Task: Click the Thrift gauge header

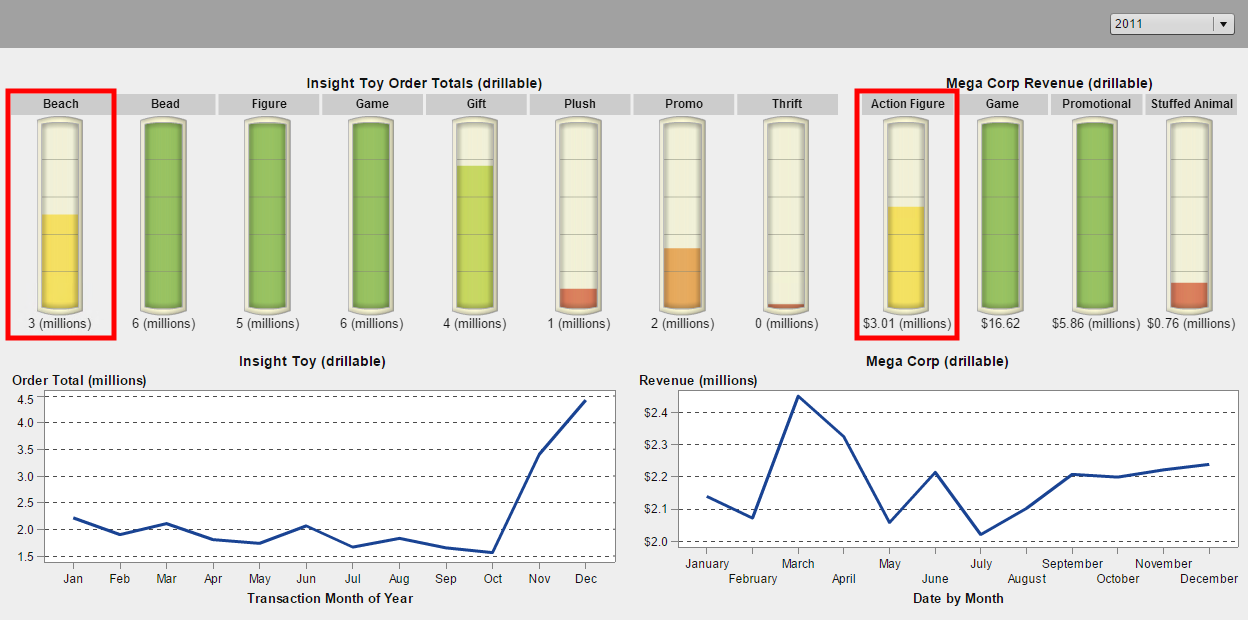Action: coord(787,104)
